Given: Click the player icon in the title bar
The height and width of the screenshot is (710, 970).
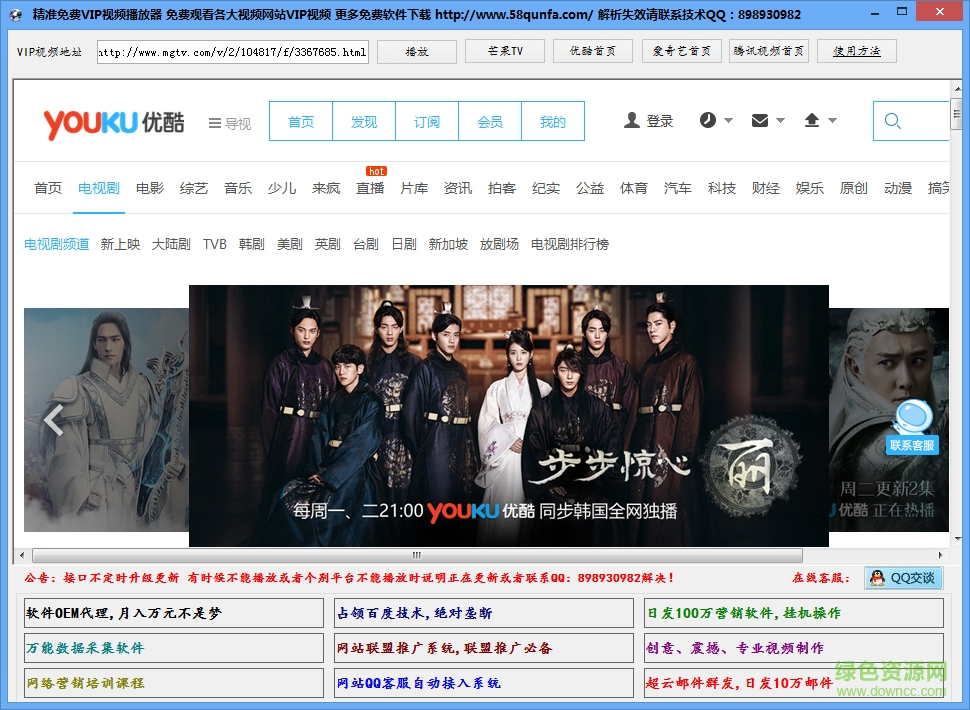Looking at the screenshot, I should click(14, 13).
